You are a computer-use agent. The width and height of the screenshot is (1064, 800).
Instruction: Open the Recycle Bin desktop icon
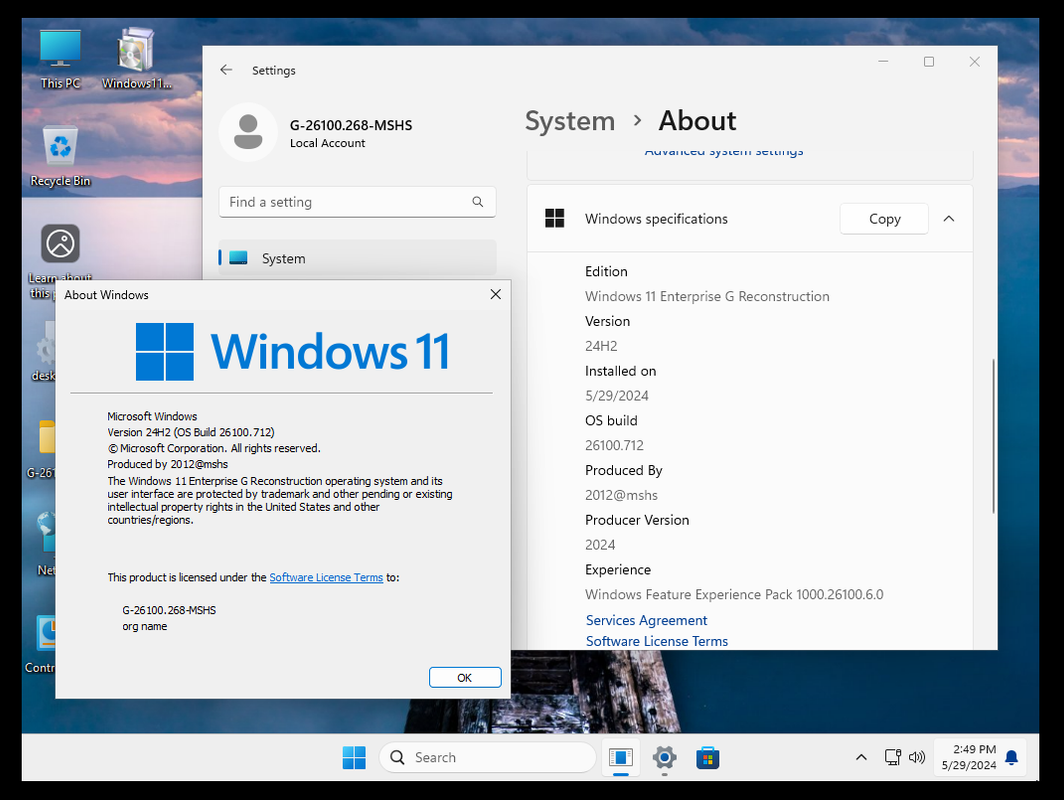(x=60, y=156)
